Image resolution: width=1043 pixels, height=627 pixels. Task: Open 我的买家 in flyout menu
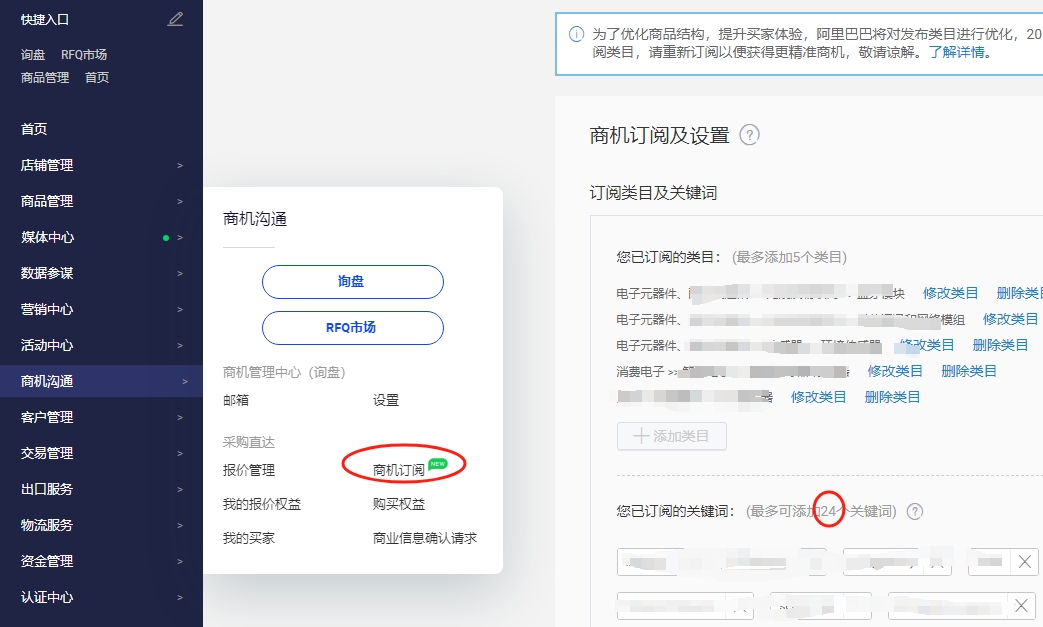click(249, 538)
